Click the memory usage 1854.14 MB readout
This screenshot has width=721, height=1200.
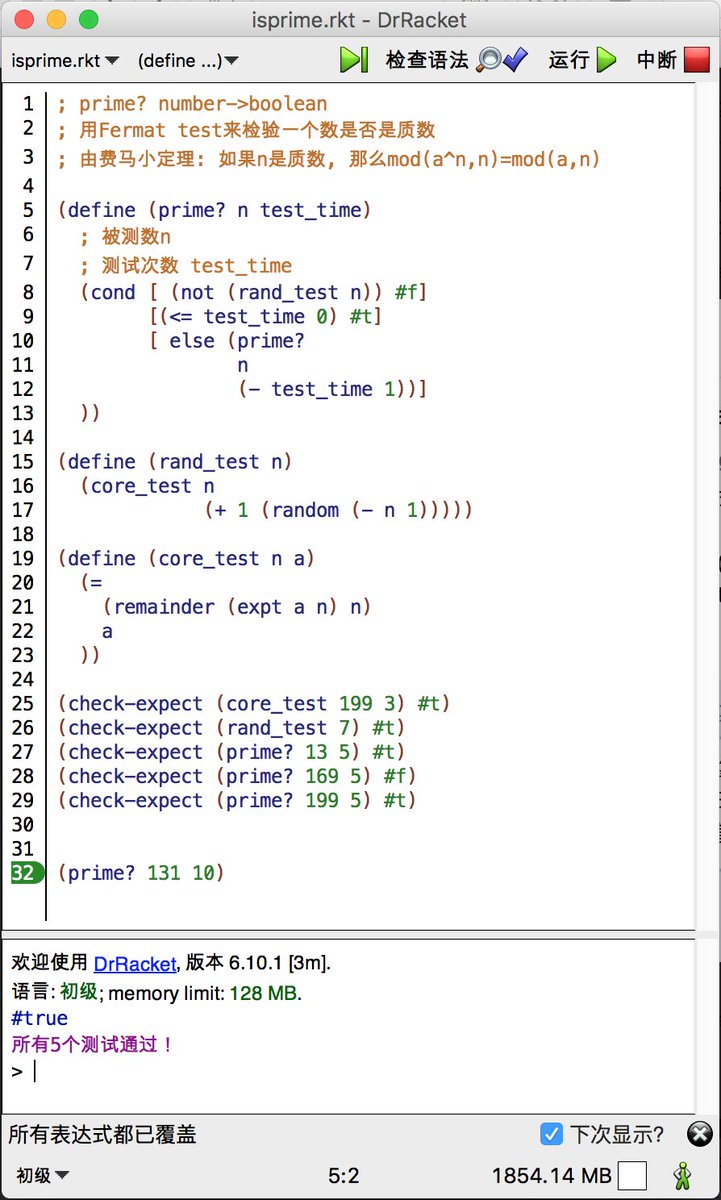[551, 1176]
